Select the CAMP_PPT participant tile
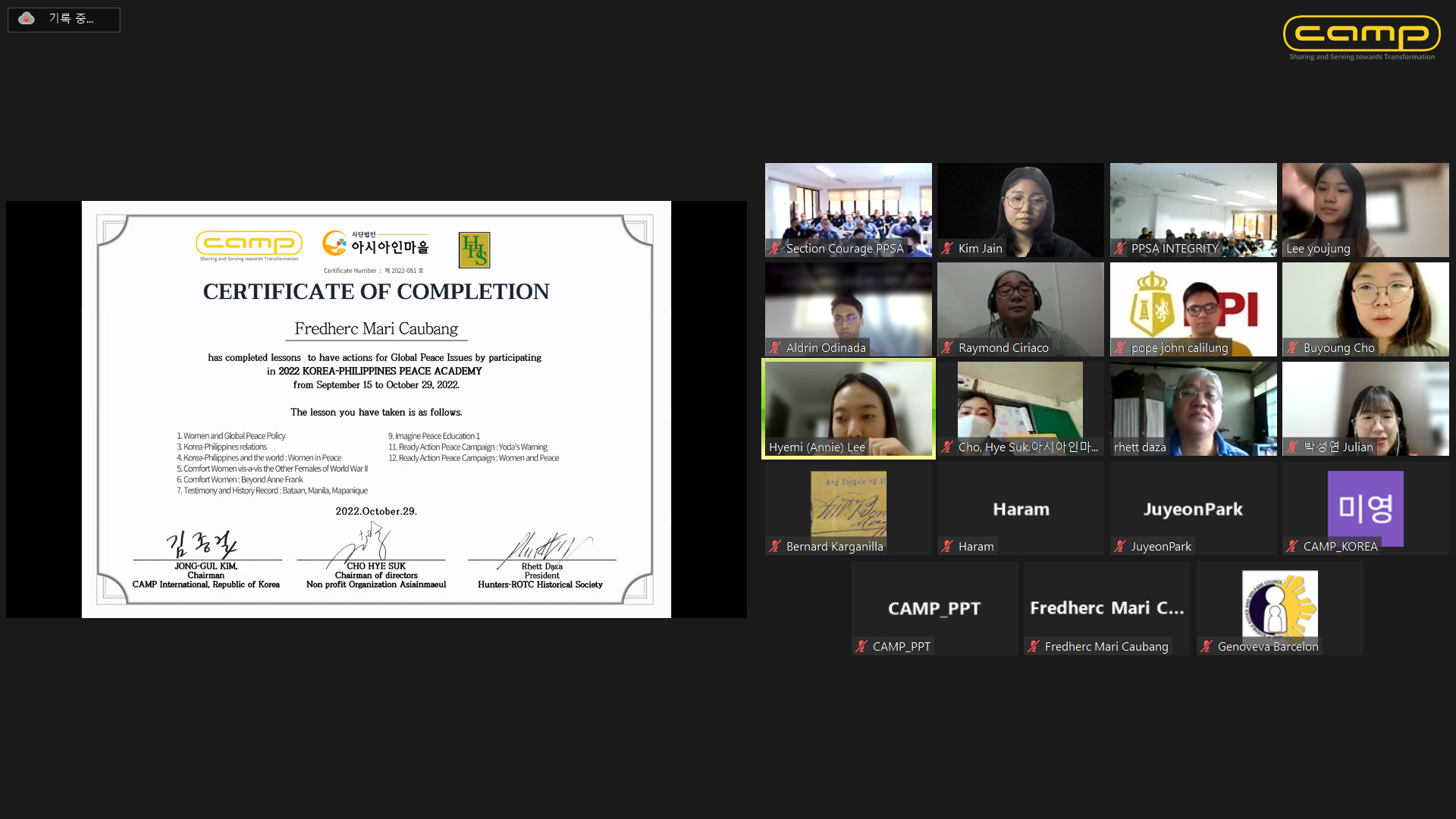 934,607
